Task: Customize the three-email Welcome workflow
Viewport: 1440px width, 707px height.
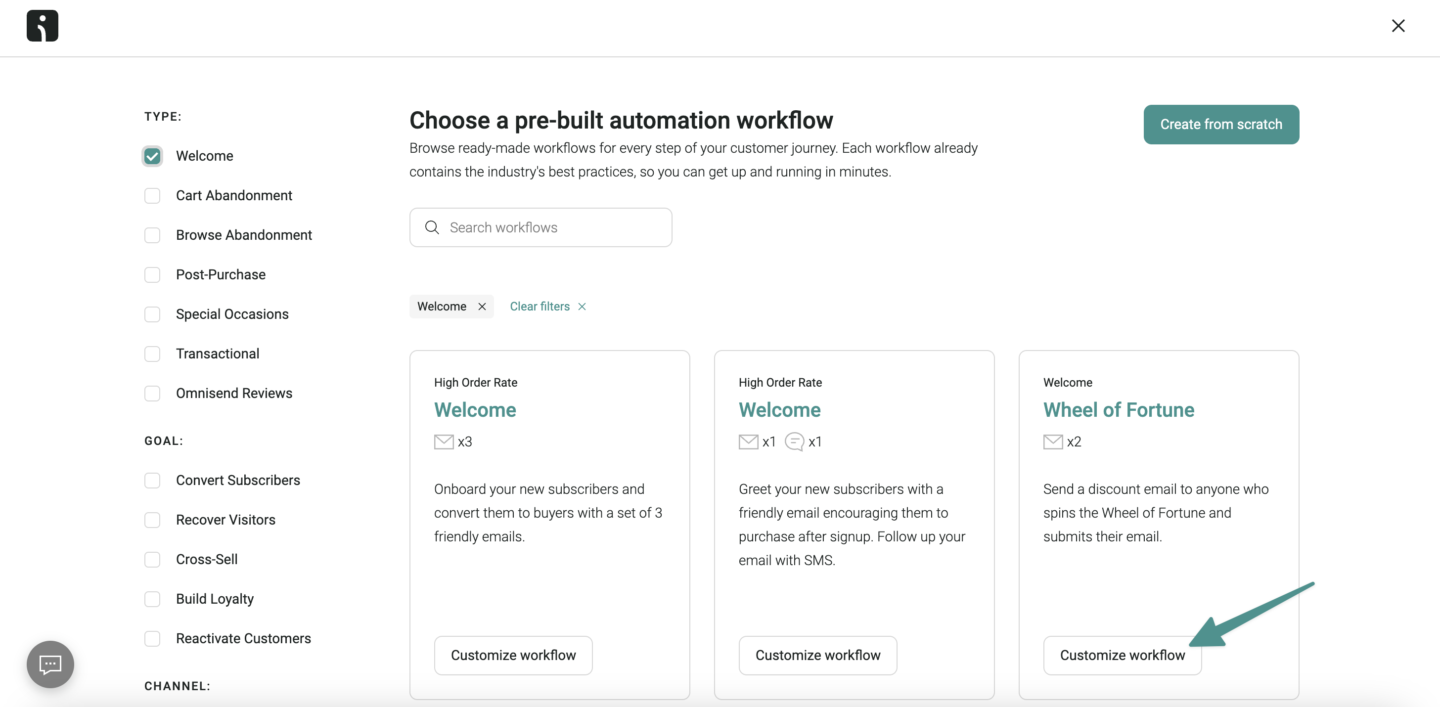Action: 513,655
